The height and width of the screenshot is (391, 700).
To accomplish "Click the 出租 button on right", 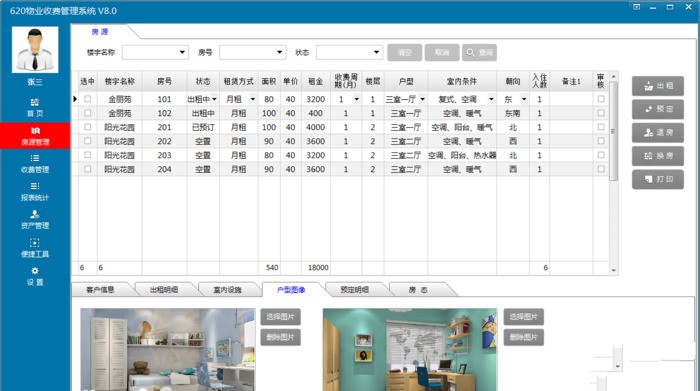I will (658, 86).
